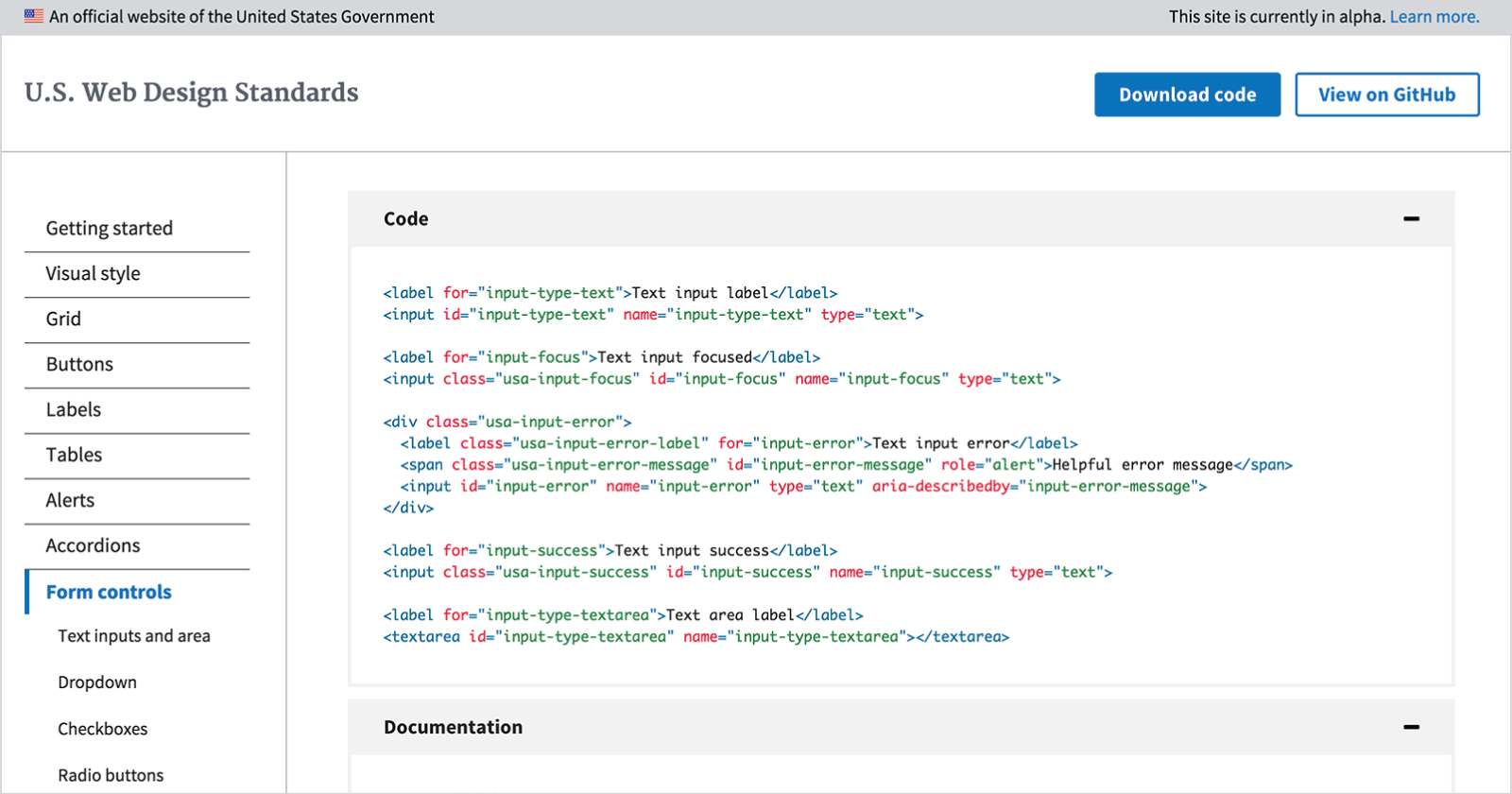Go to Labels sidebar item
1512x794 pixels.
click(74, 409)
